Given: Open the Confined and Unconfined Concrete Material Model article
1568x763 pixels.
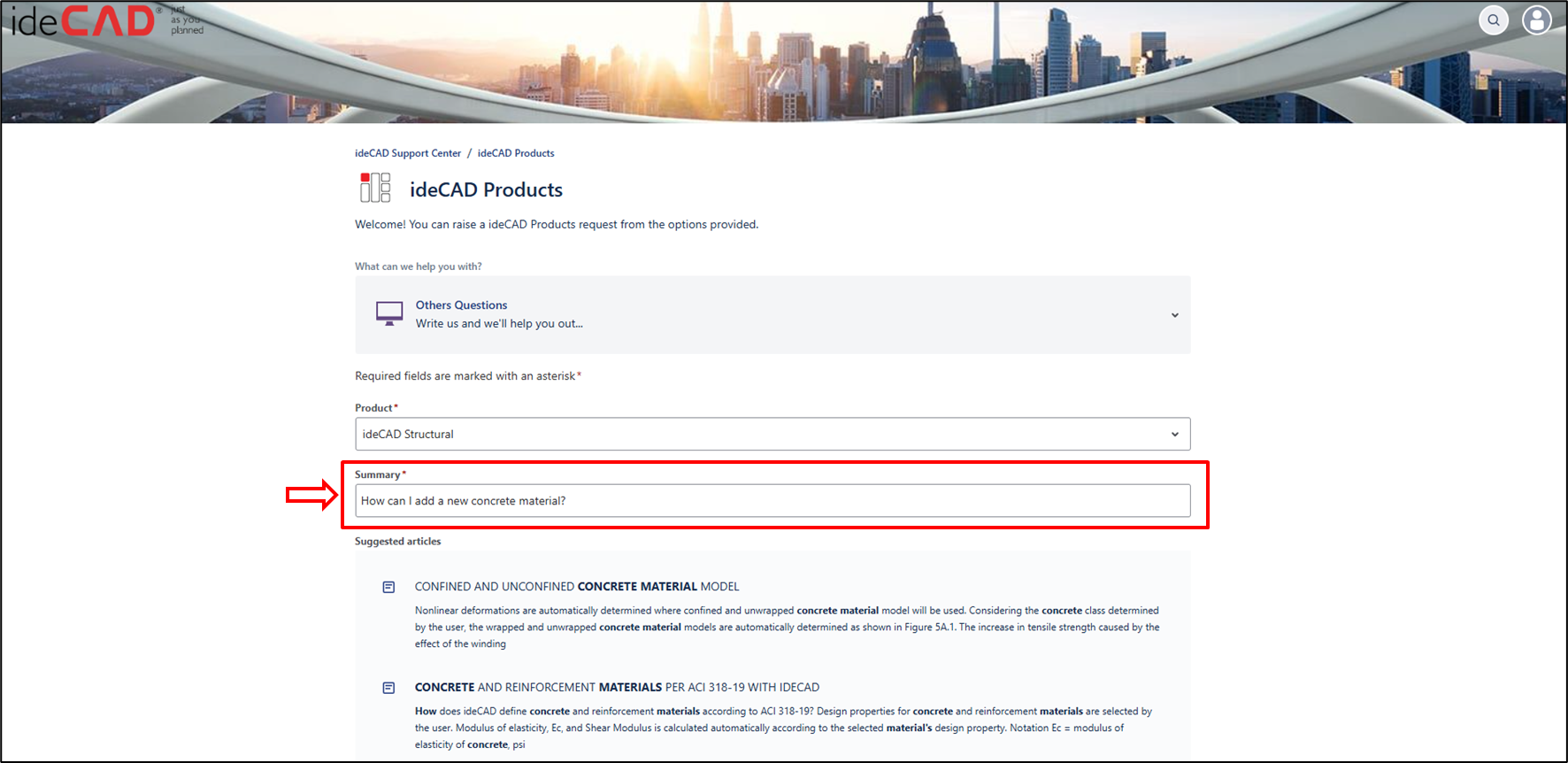Looking at the screenshot, I should pyautogui.click(x=577, y=587).
